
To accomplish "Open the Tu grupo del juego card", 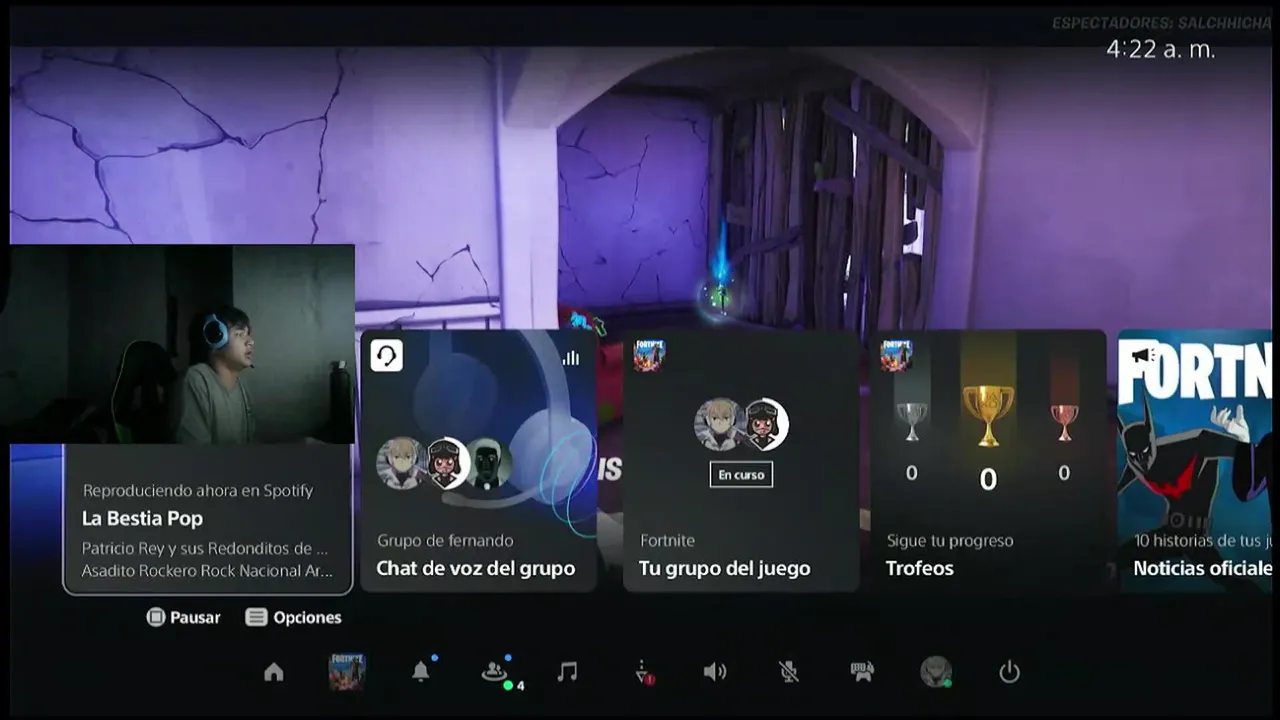I will click(741, 461).
